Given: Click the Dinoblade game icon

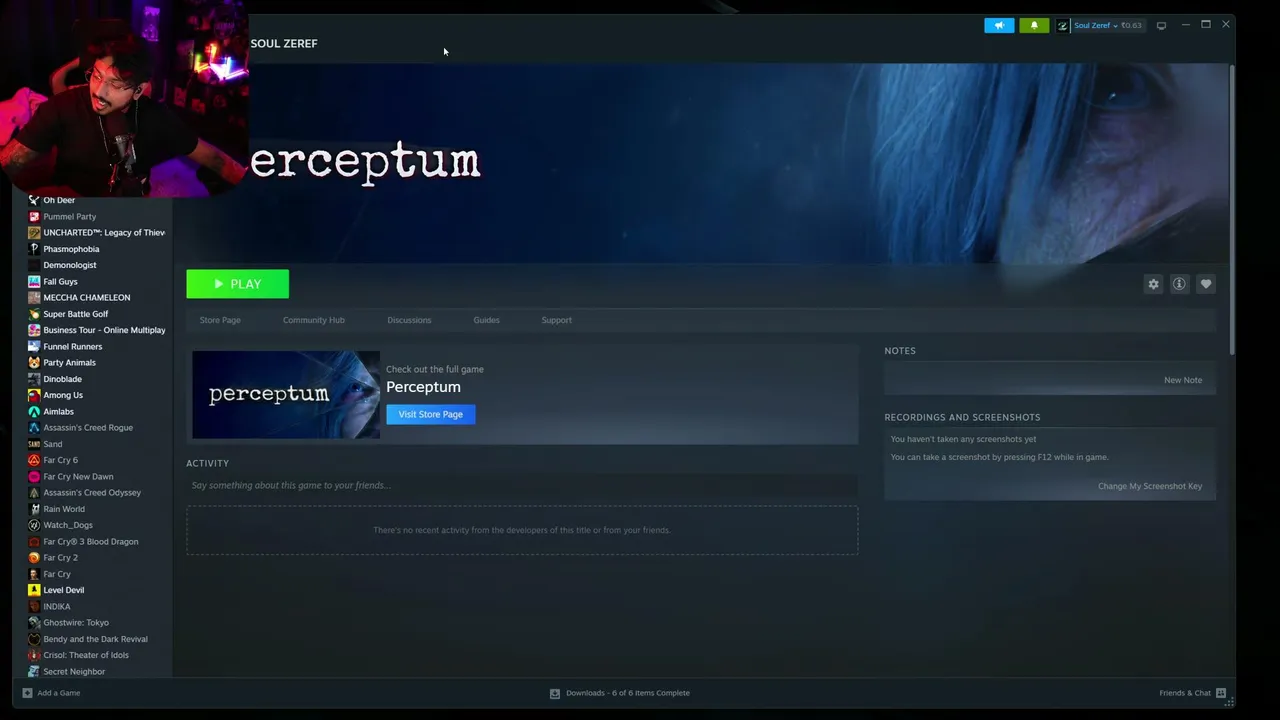Looking at the screenshot, I should click(34, 379).
